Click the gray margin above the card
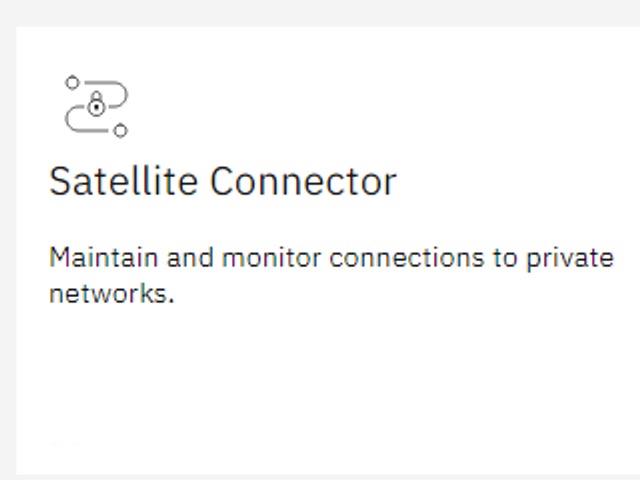 [320, 13]
